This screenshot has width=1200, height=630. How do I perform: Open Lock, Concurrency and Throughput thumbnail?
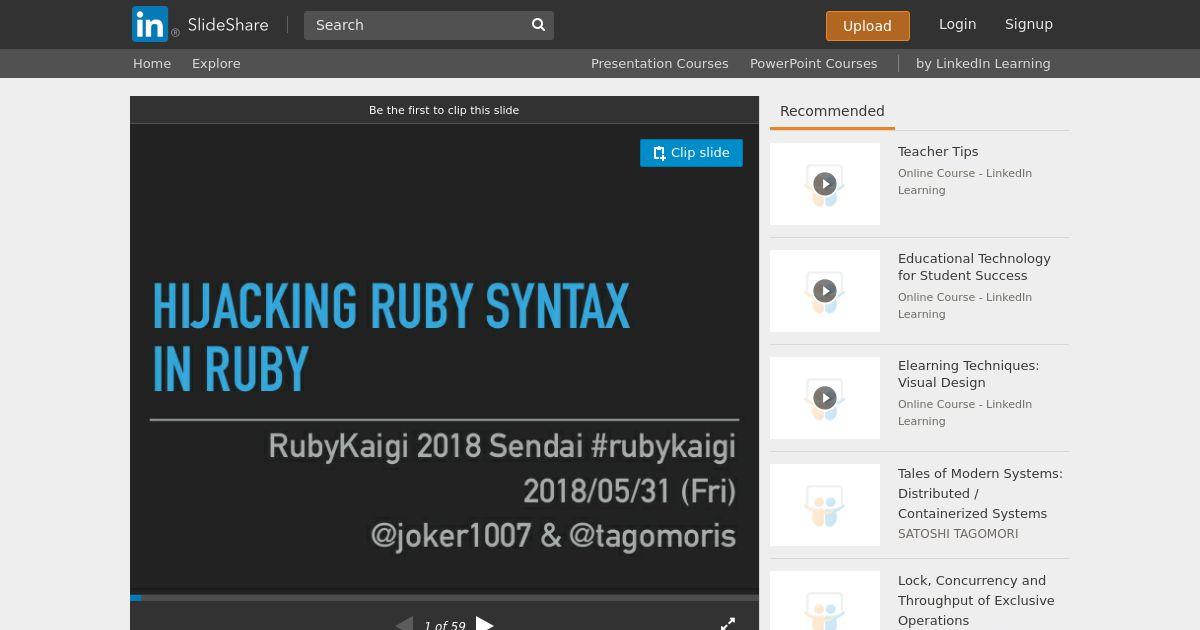[x=825, y=601]
